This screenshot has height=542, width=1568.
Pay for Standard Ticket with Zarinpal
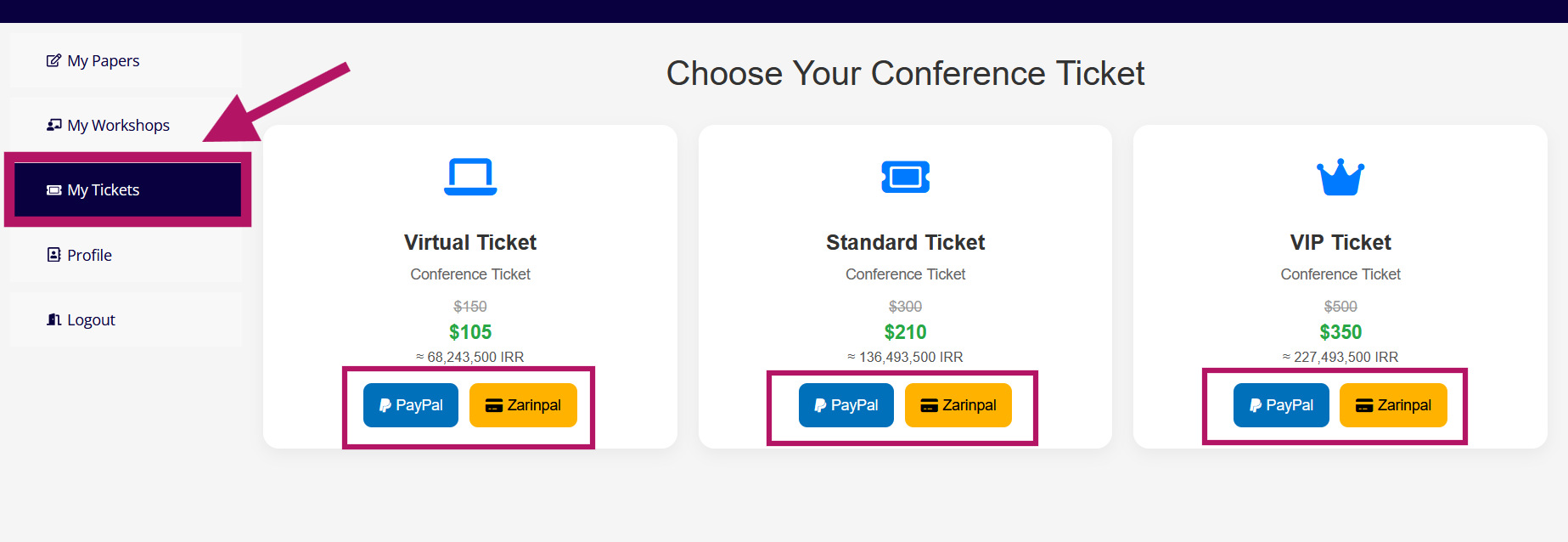[958, 405]
